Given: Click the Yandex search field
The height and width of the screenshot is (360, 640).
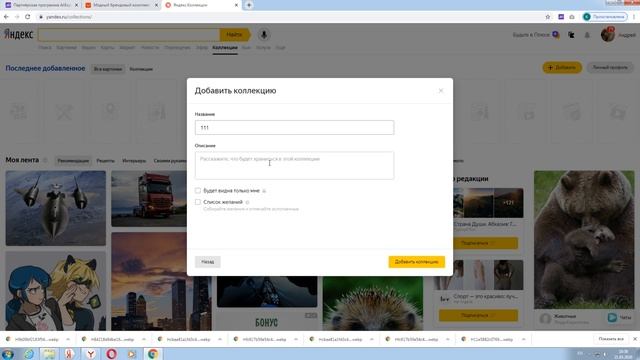Looking at the screenshot, I should [x=129, y=35].
